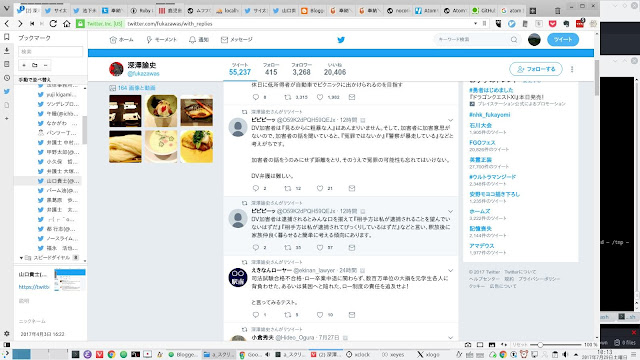640x360 pixels.
Task: Add a new web panel
Action: (x=7, y=118)
